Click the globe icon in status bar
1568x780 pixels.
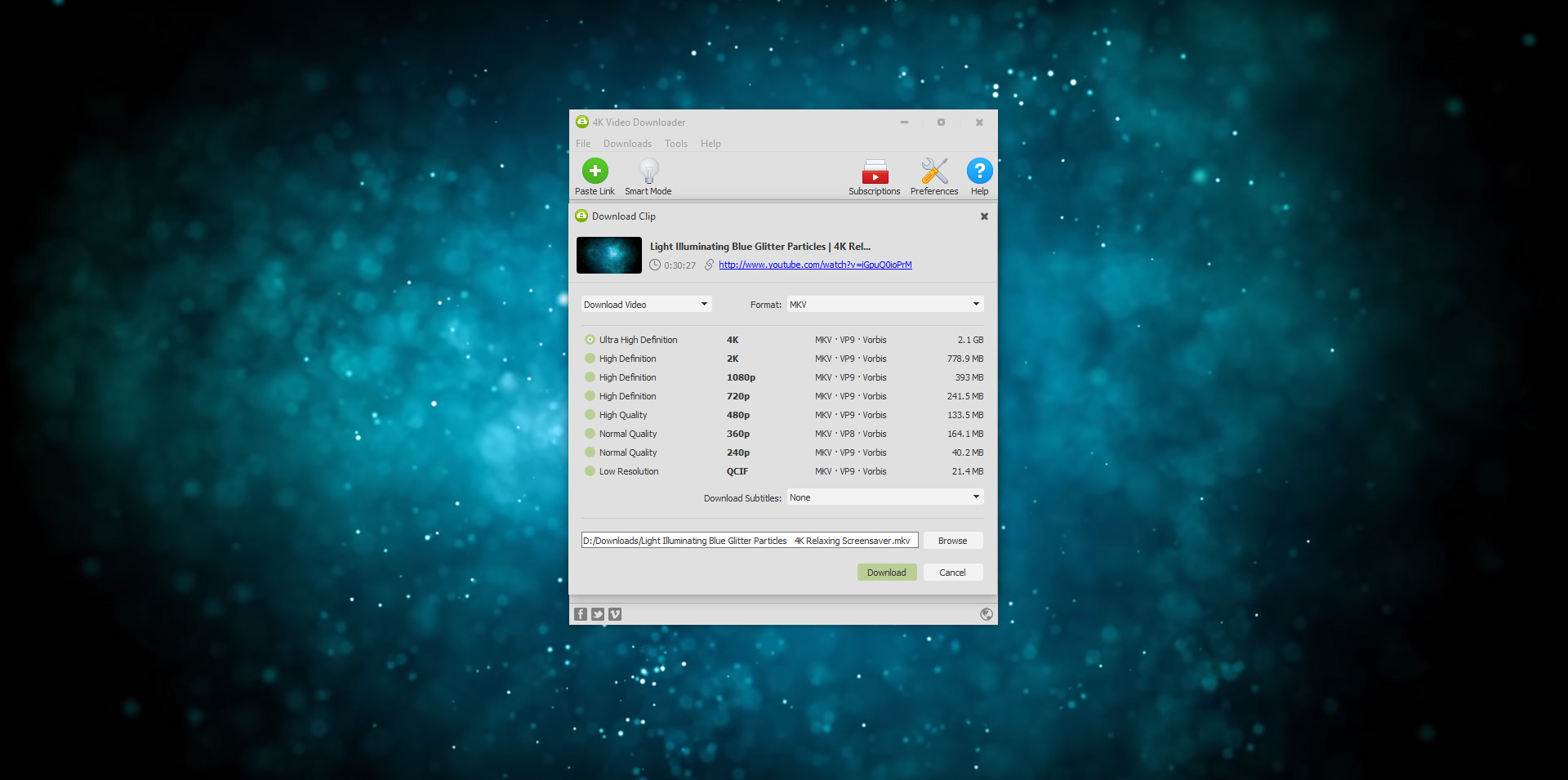(987, 614)
